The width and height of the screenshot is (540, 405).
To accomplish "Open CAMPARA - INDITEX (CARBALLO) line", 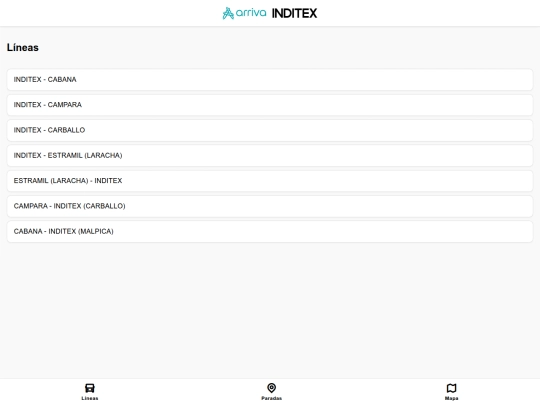I will [270, 206].
